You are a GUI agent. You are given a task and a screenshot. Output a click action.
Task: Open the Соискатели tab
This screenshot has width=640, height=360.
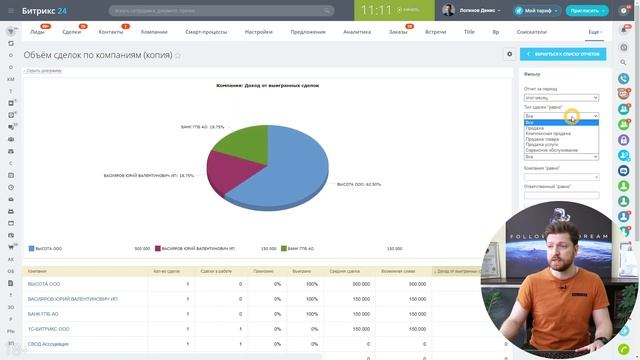(x=531, y=32)
